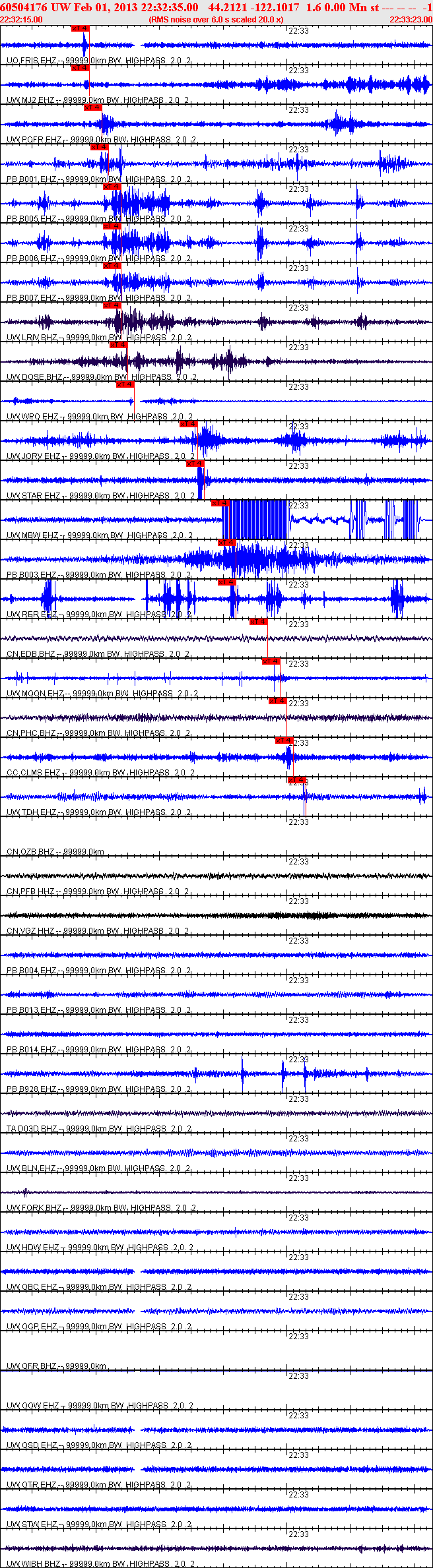
Task: Click the 'PB.B013.EHZ' station label
Action: tap(32, 1010)
